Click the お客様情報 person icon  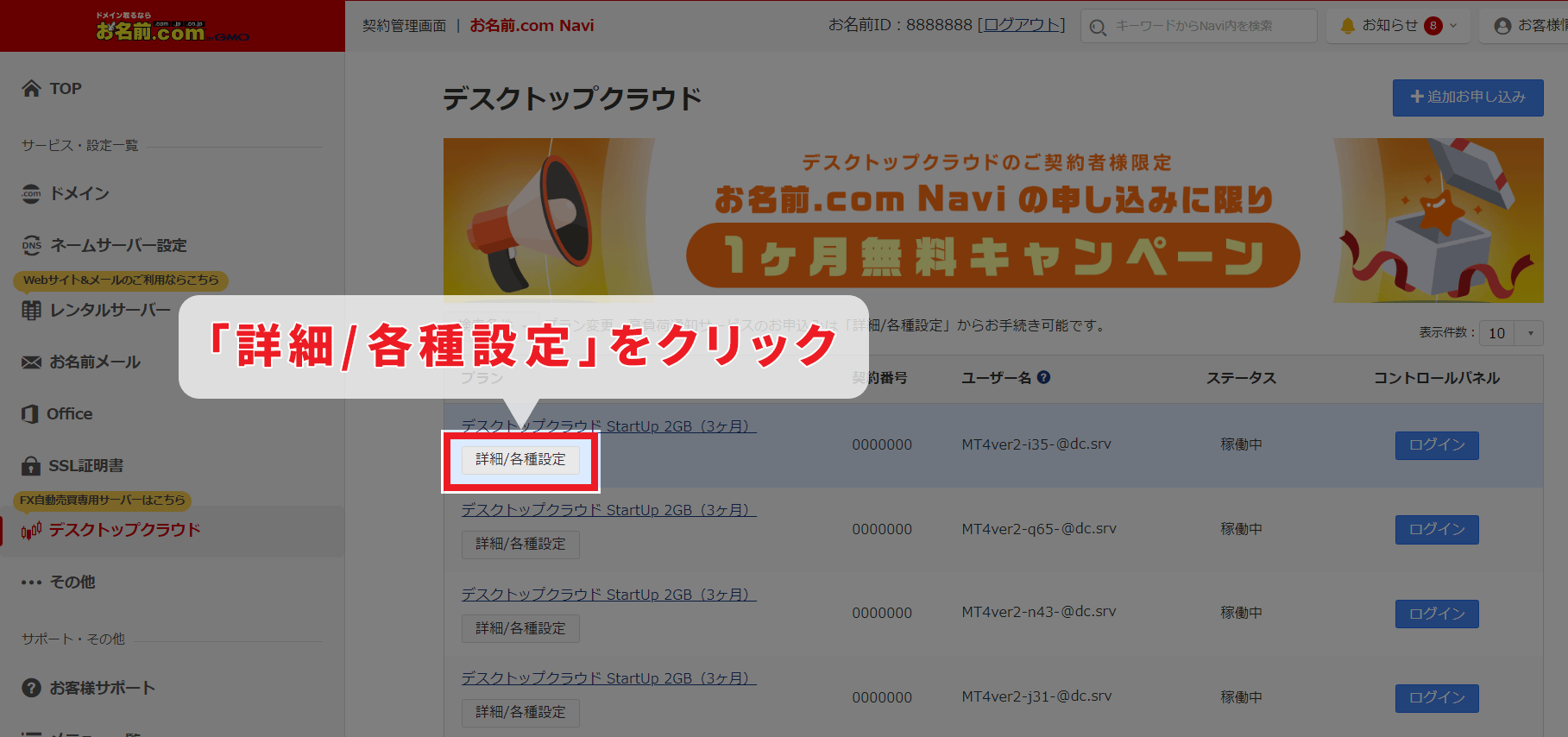coord(1502,26)
